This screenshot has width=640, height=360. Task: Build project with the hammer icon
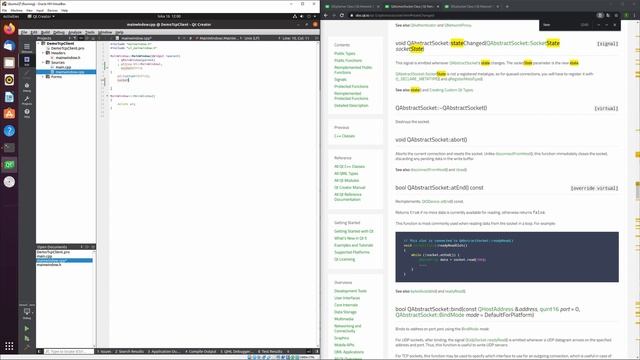coord(27,347)
